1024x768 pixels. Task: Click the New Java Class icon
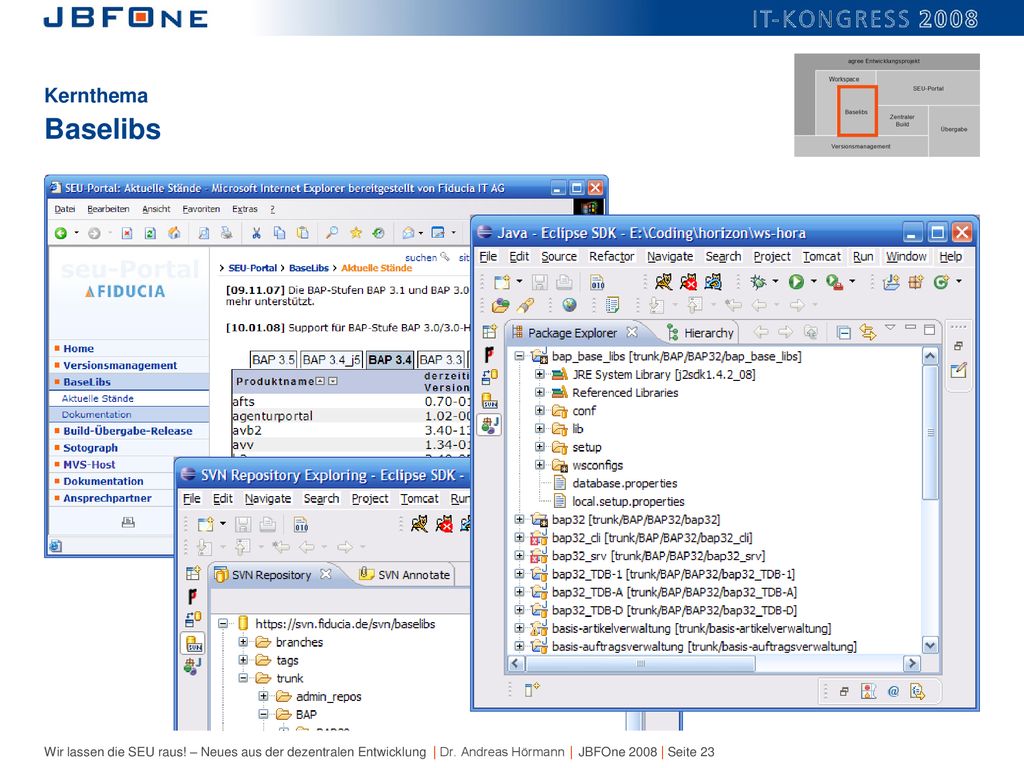point(941,282)
